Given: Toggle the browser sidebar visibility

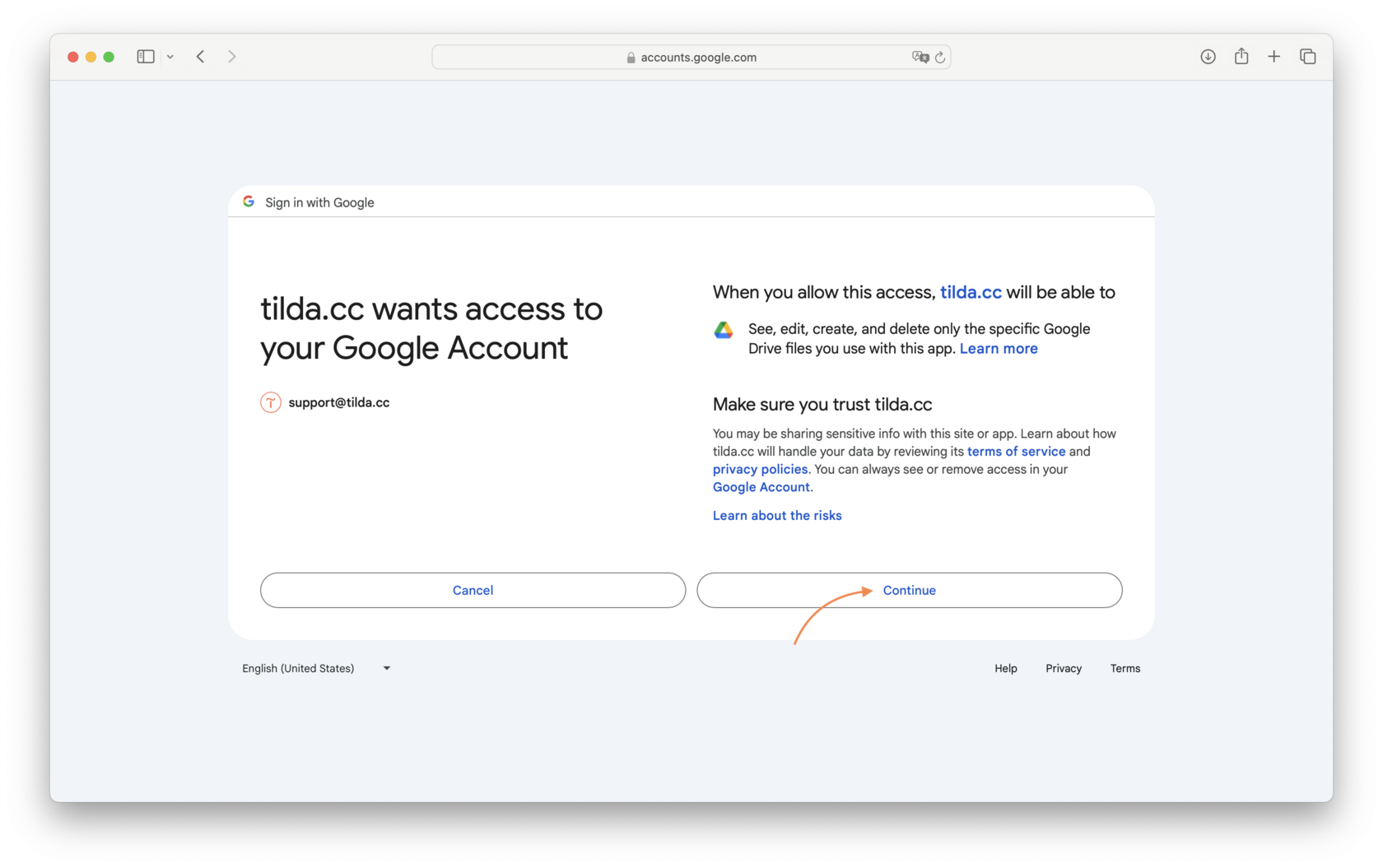Looking at the screenshot, I should tap(145, 56).
